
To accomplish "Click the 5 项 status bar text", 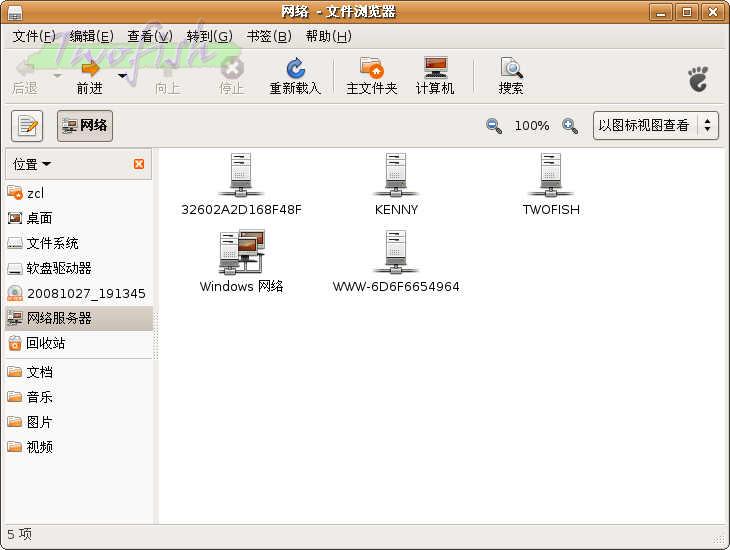I will click(20, 534).
